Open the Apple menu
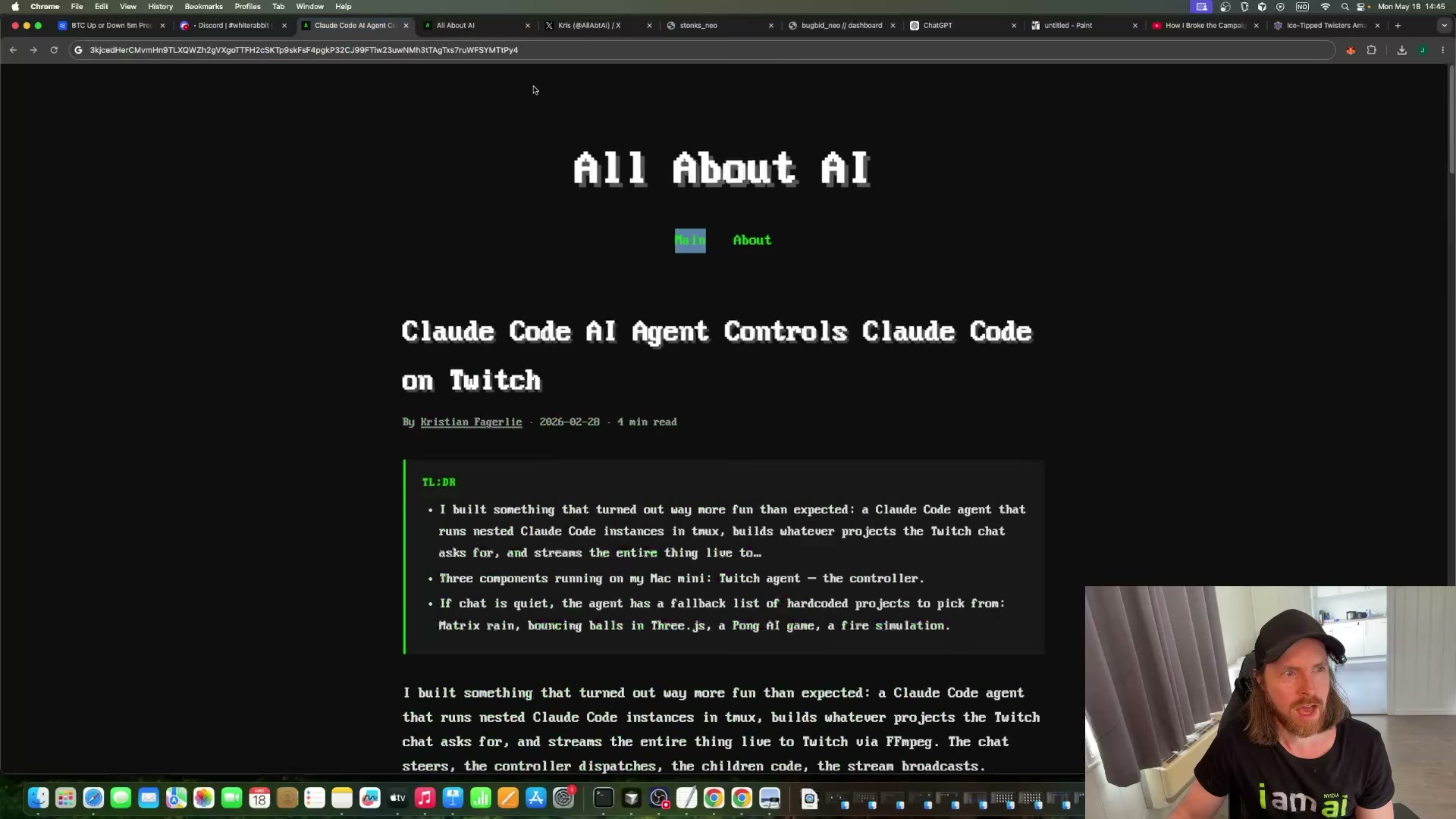 click(15, 7)
